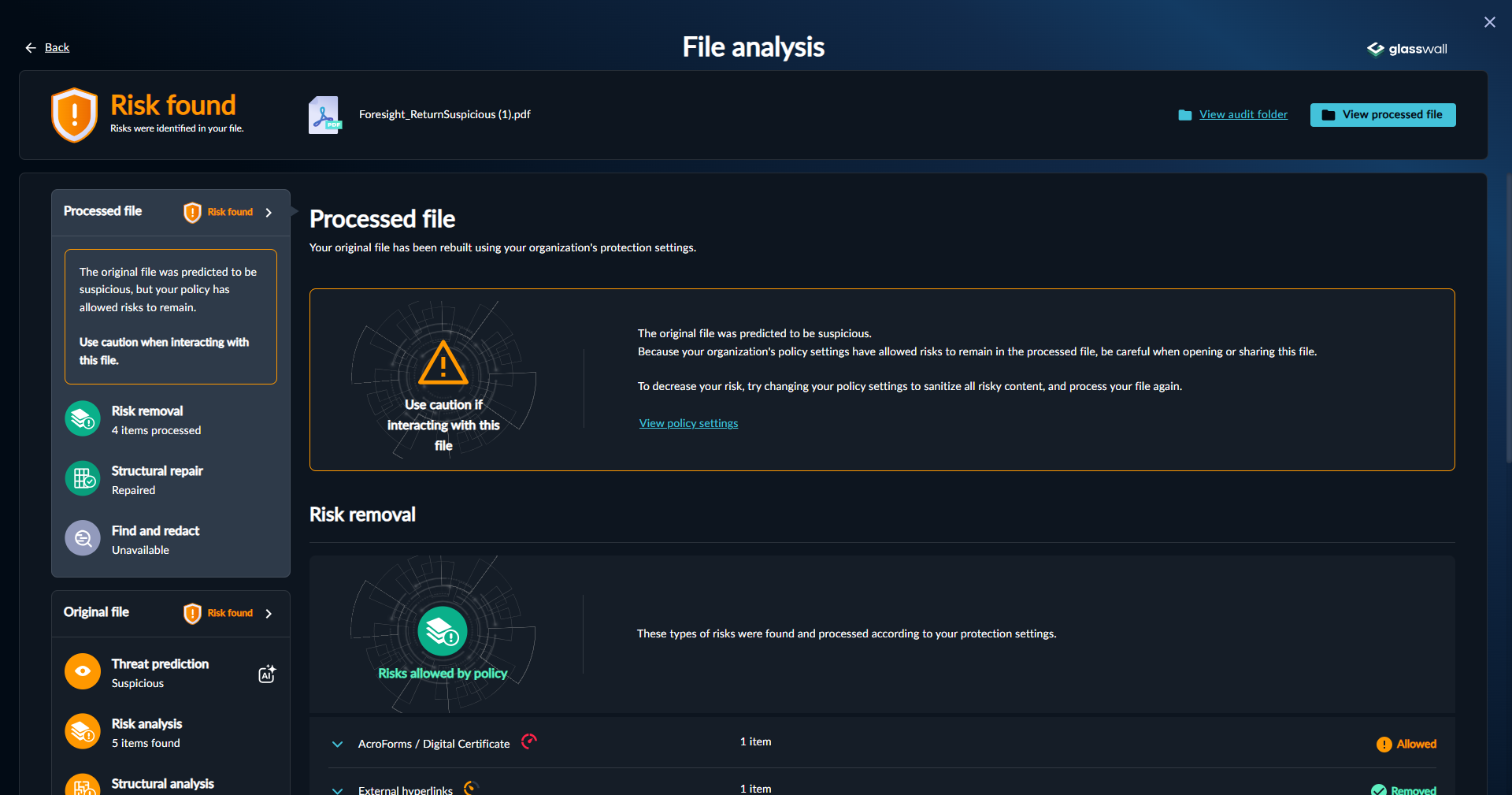Click the Glasswall logo
Viewport: 1512px width, 795px height.
coord(1406,49)
